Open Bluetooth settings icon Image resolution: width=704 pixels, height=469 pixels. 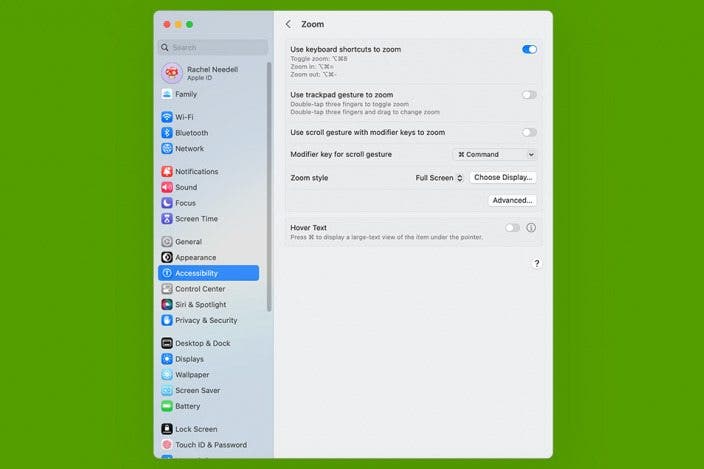167,133
